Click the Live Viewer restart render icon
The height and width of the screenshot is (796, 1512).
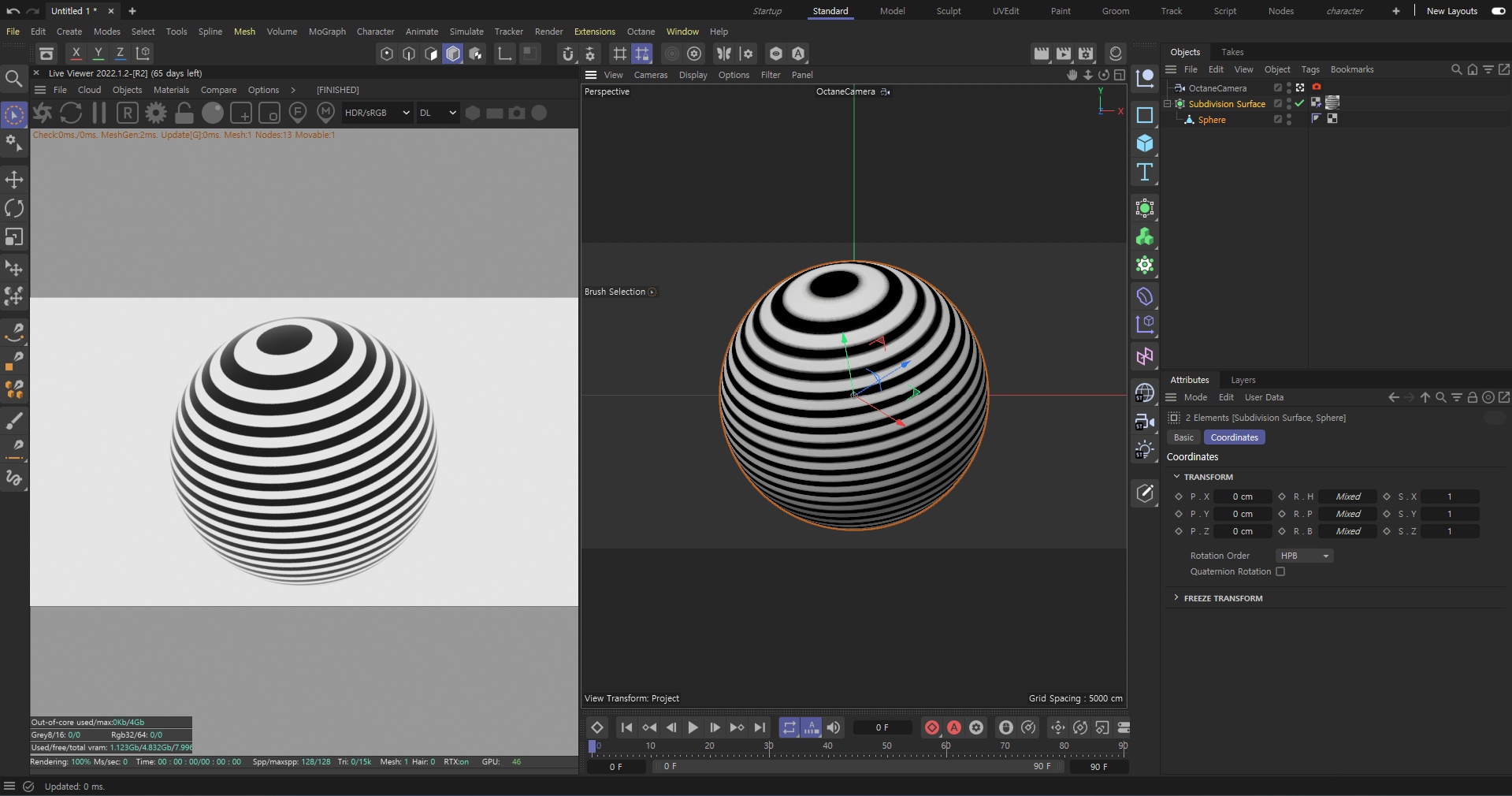(71, 113)
